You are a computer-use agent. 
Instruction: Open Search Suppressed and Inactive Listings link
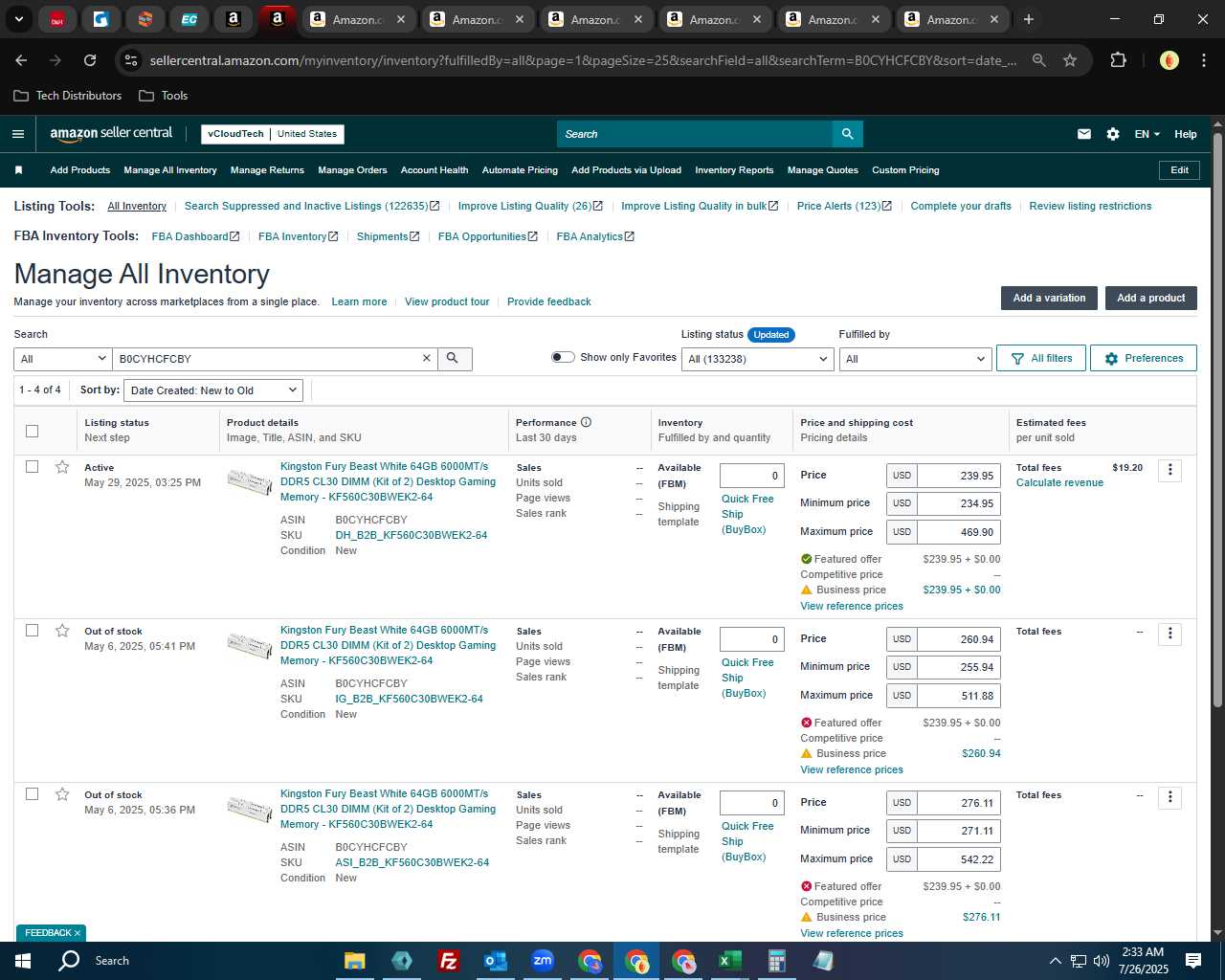[312, 206]
